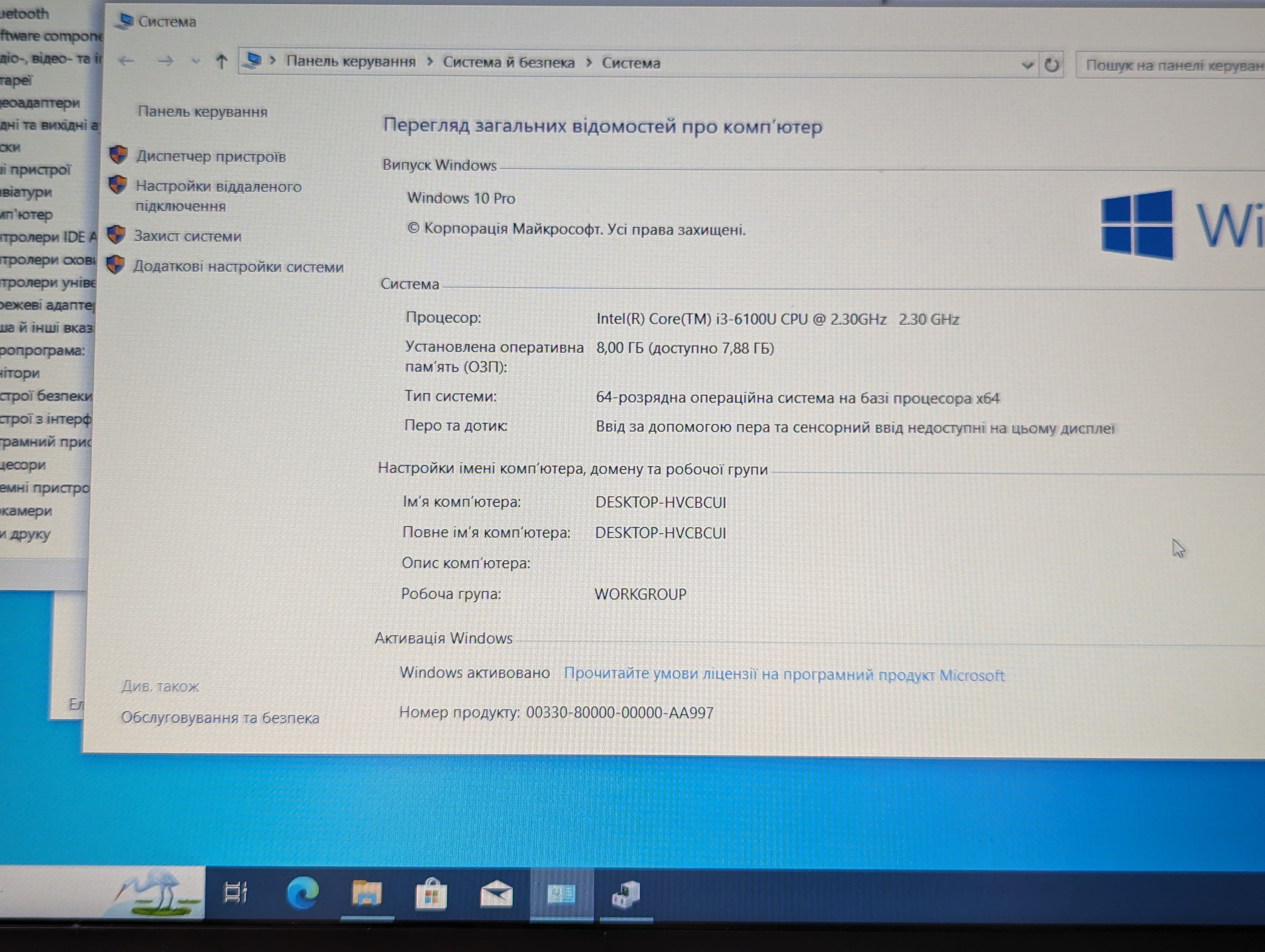Select 'Bluetooth' in Device Manager tree
This screenshot has width=1265, height=952.
tap(24, 14)
